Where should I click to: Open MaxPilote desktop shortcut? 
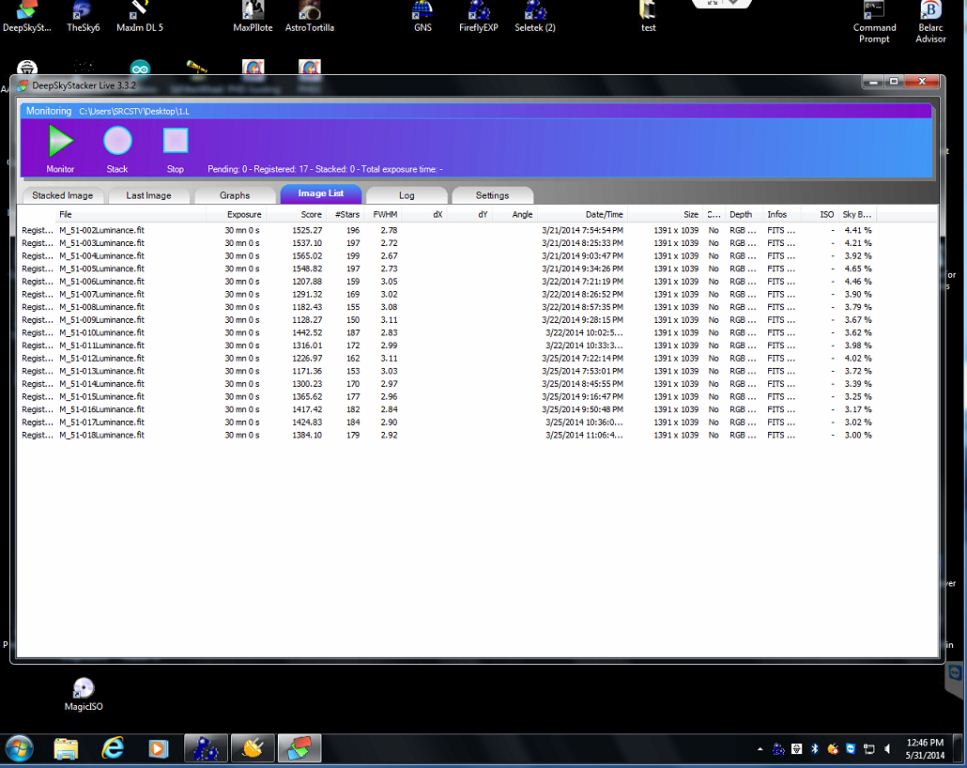coord(253,17)
